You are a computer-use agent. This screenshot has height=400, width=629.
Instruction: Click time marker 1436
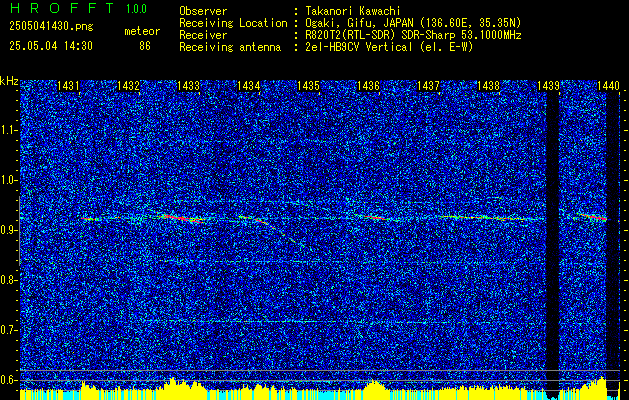point(368,85)
